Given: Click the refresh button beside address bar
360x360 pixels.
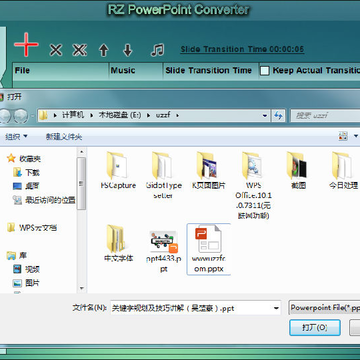Looking at the screenshot, I should click(278, 116).
